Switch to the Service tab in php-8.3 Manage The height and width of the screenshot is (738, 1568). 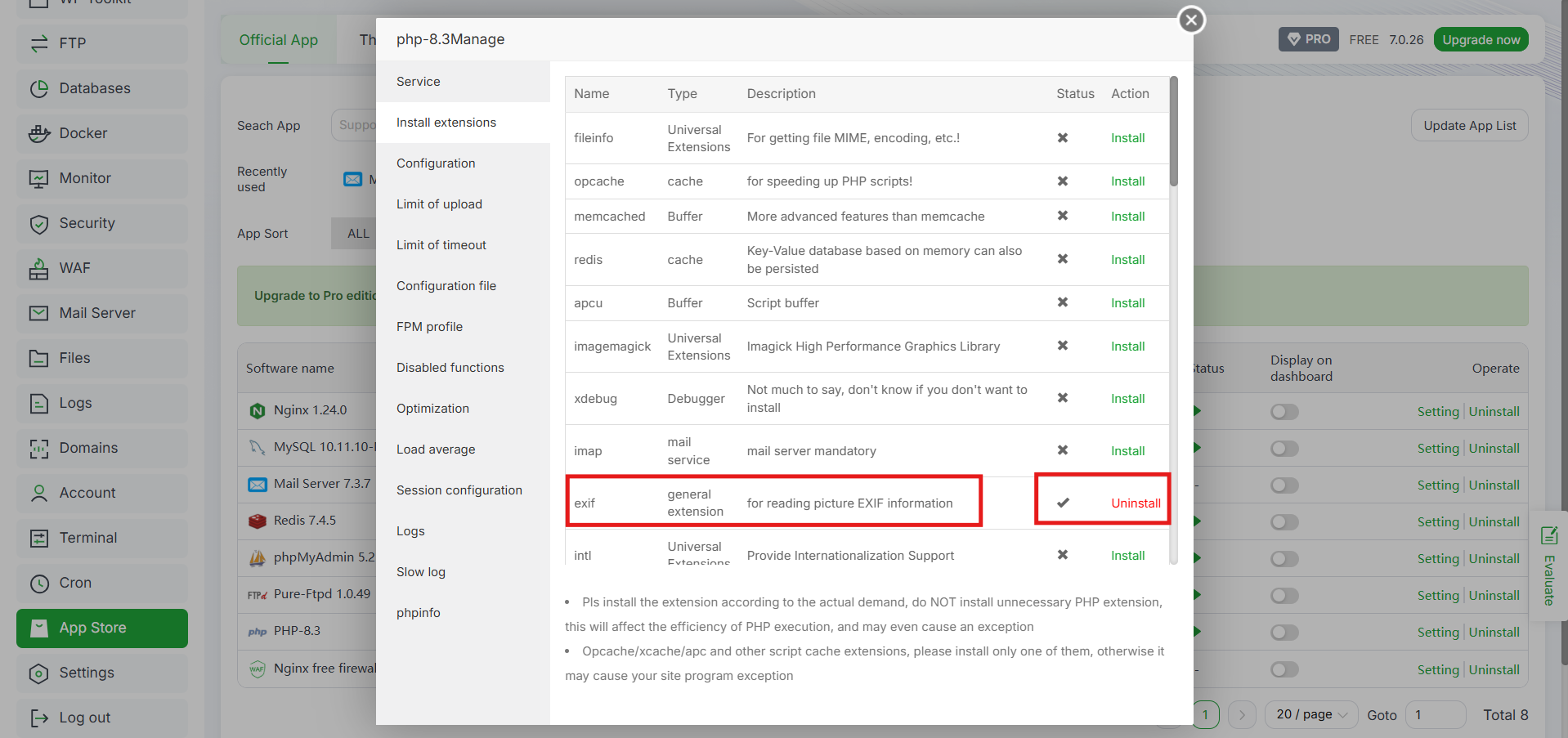click(463, 82)
